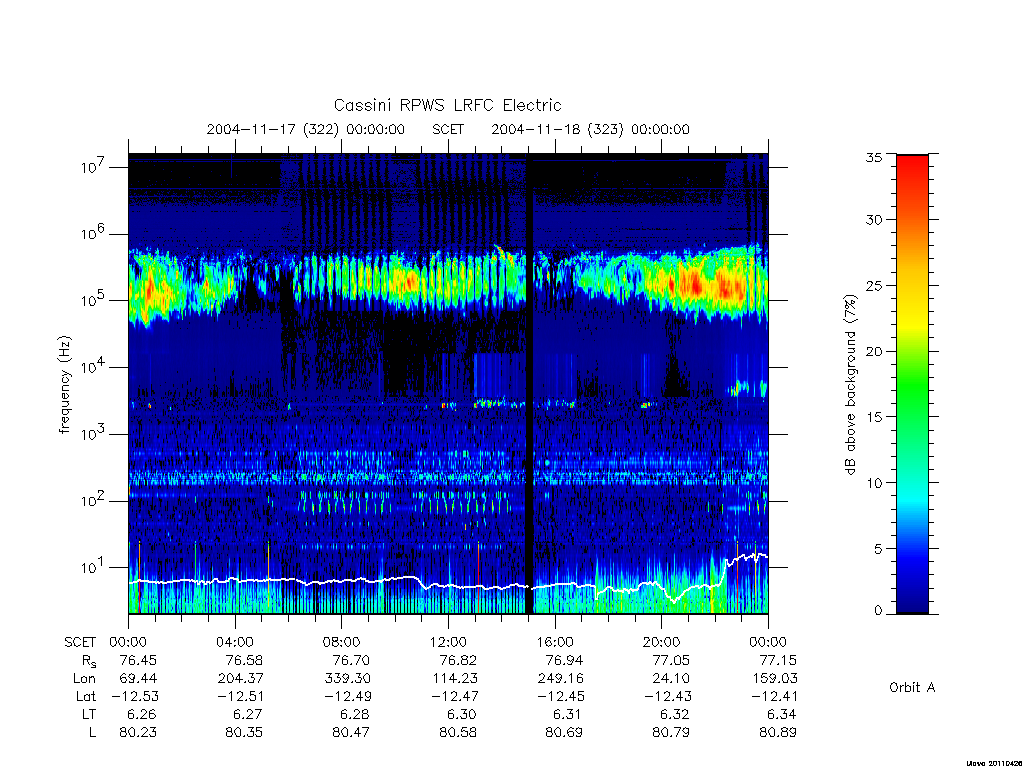
Task: Click the L value 80.47
Action: (351, 733)
